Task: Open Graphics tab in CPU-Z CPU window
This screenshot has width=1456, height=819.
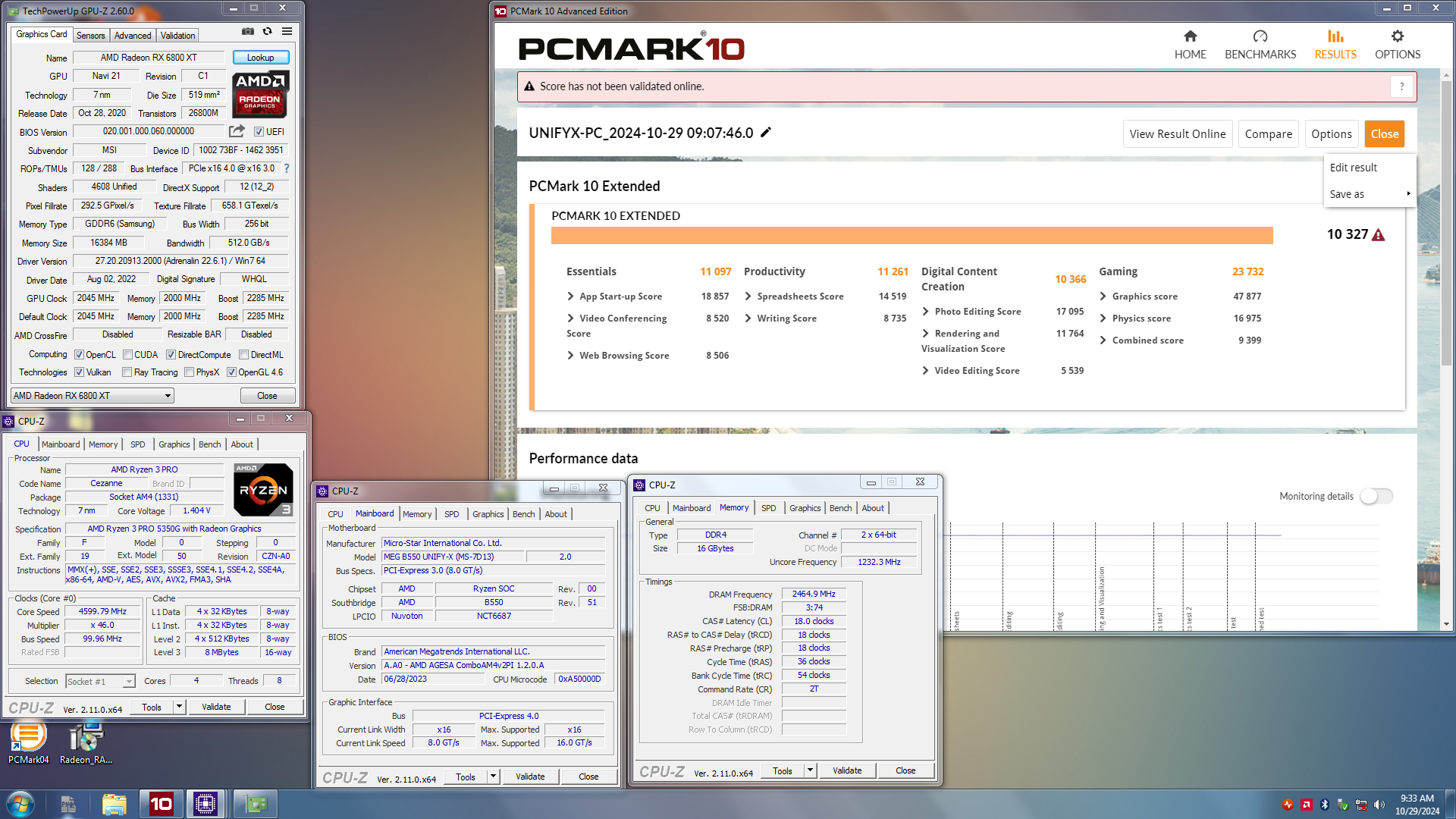Action: pos(174,444)
